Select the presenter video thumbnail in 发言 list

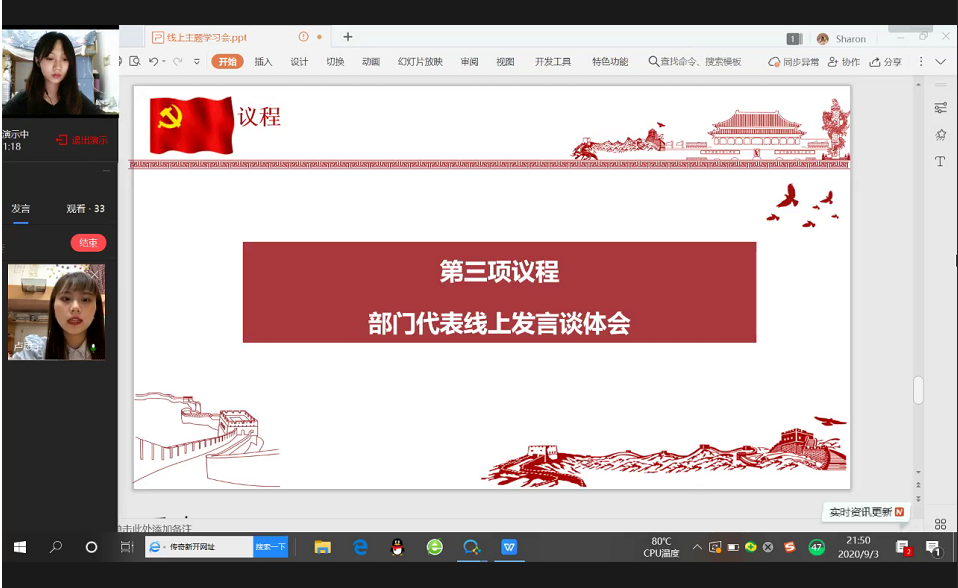[x=56, y=311]
